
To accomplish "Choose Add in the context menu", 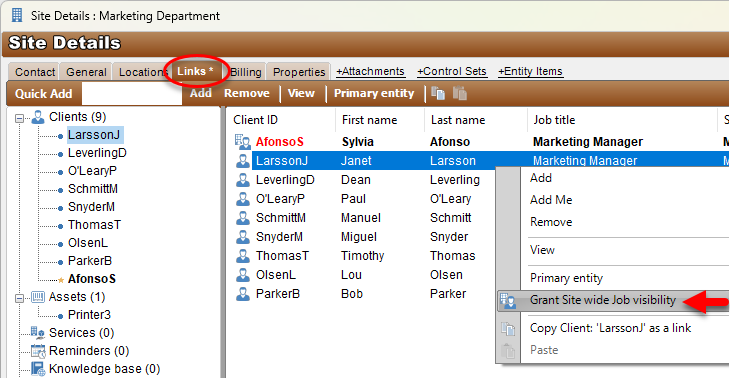I will pos(541,178).
